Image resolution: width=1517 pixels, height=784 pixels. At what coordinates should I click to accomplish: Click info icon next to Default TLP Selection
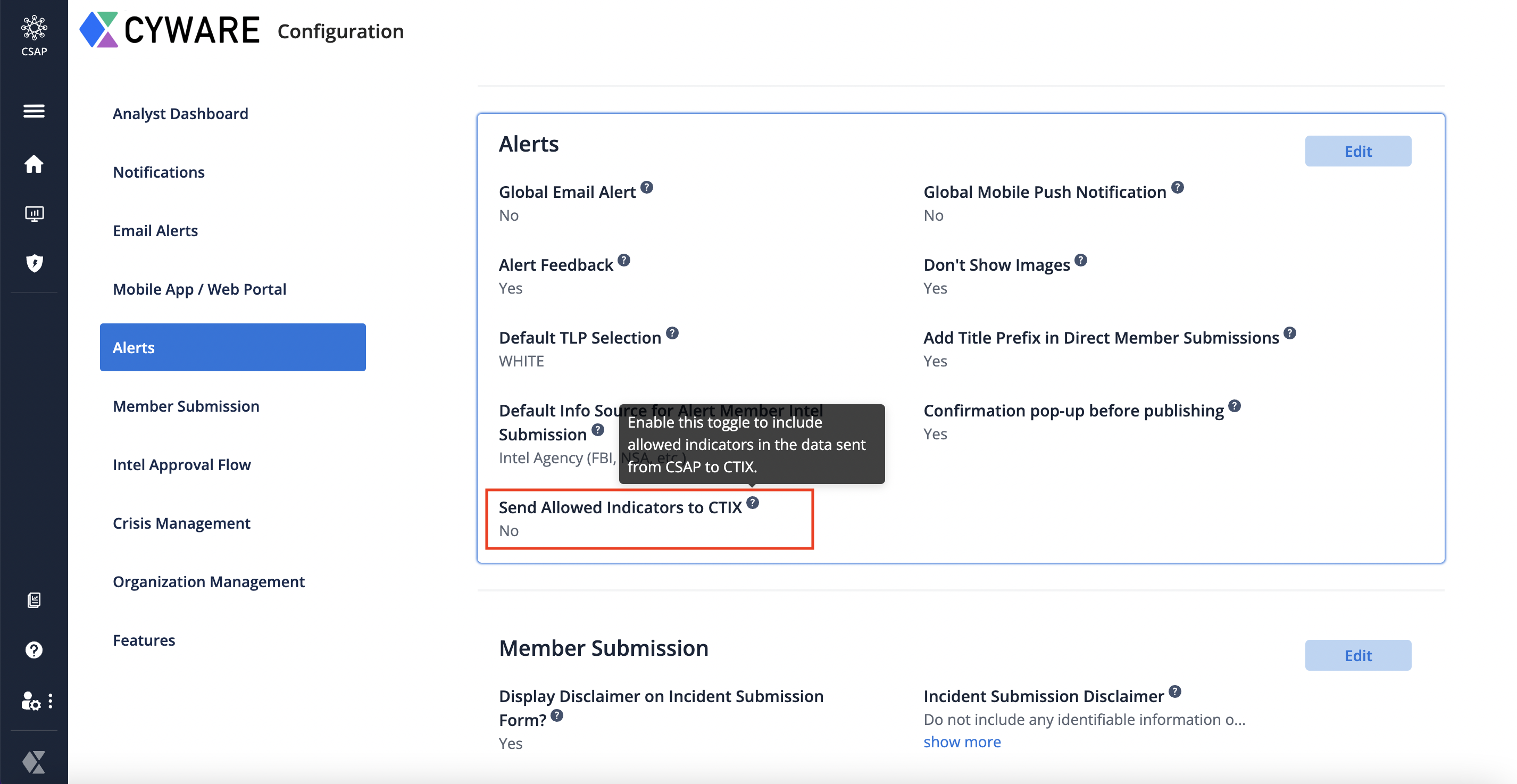coord(672,333)
